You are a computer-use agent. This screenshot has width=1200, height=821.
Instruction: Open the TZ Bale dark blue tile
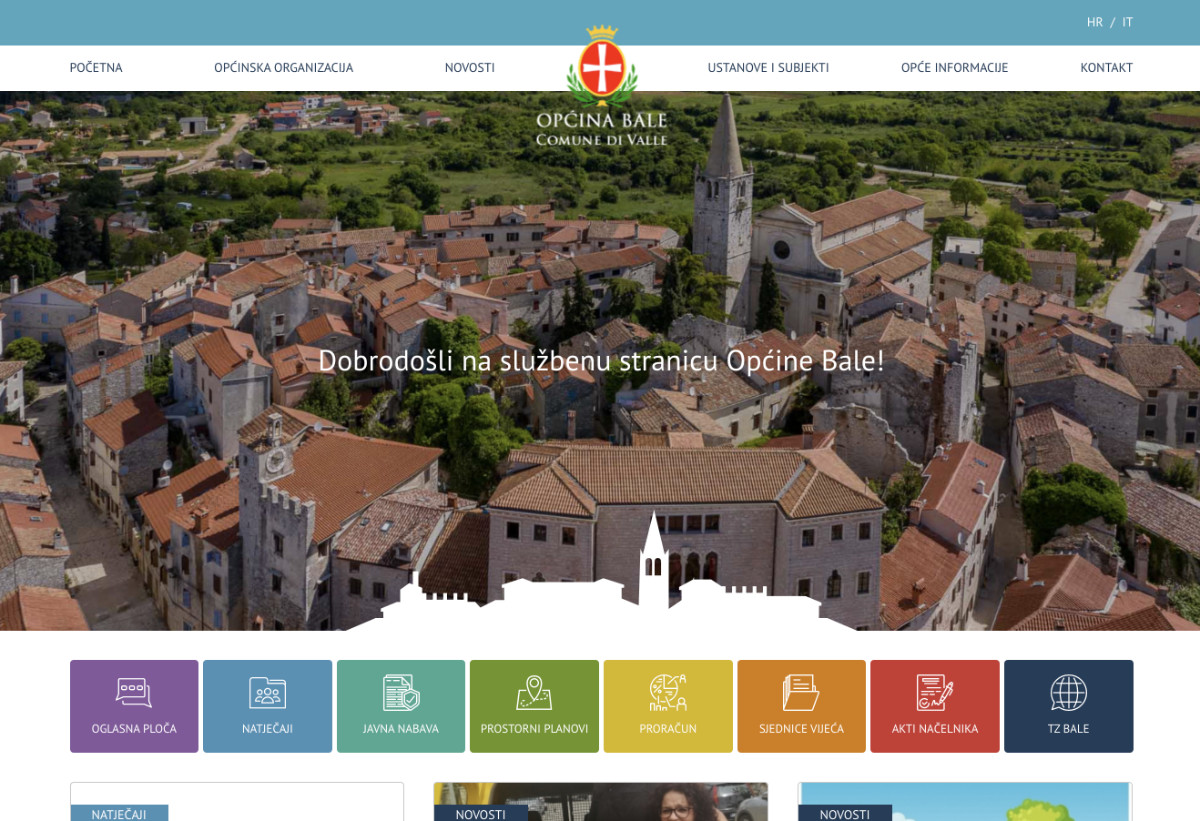(1068, 706)
